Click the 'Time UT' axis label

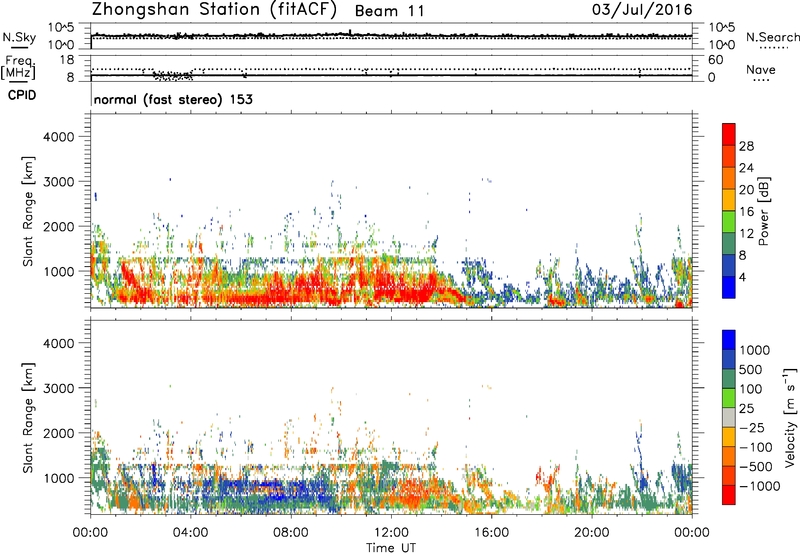coord(391,547)
